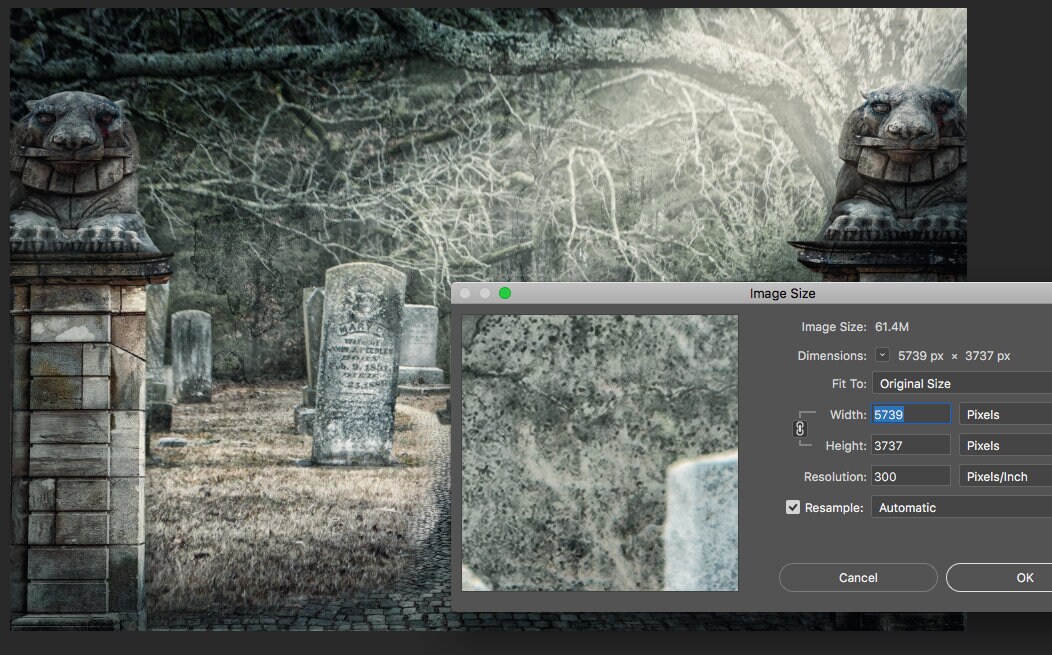
Task: Click the image preview thumbnail
Action: point(600,452)
